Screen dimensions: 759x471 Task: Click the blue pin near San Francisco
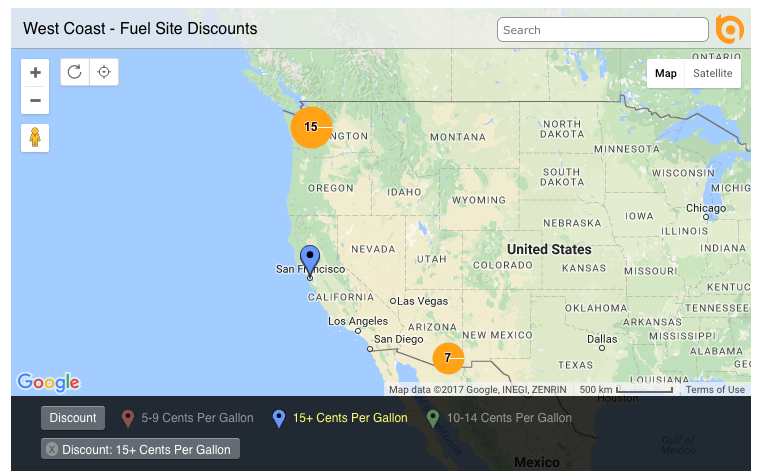[x=310, y=261]
